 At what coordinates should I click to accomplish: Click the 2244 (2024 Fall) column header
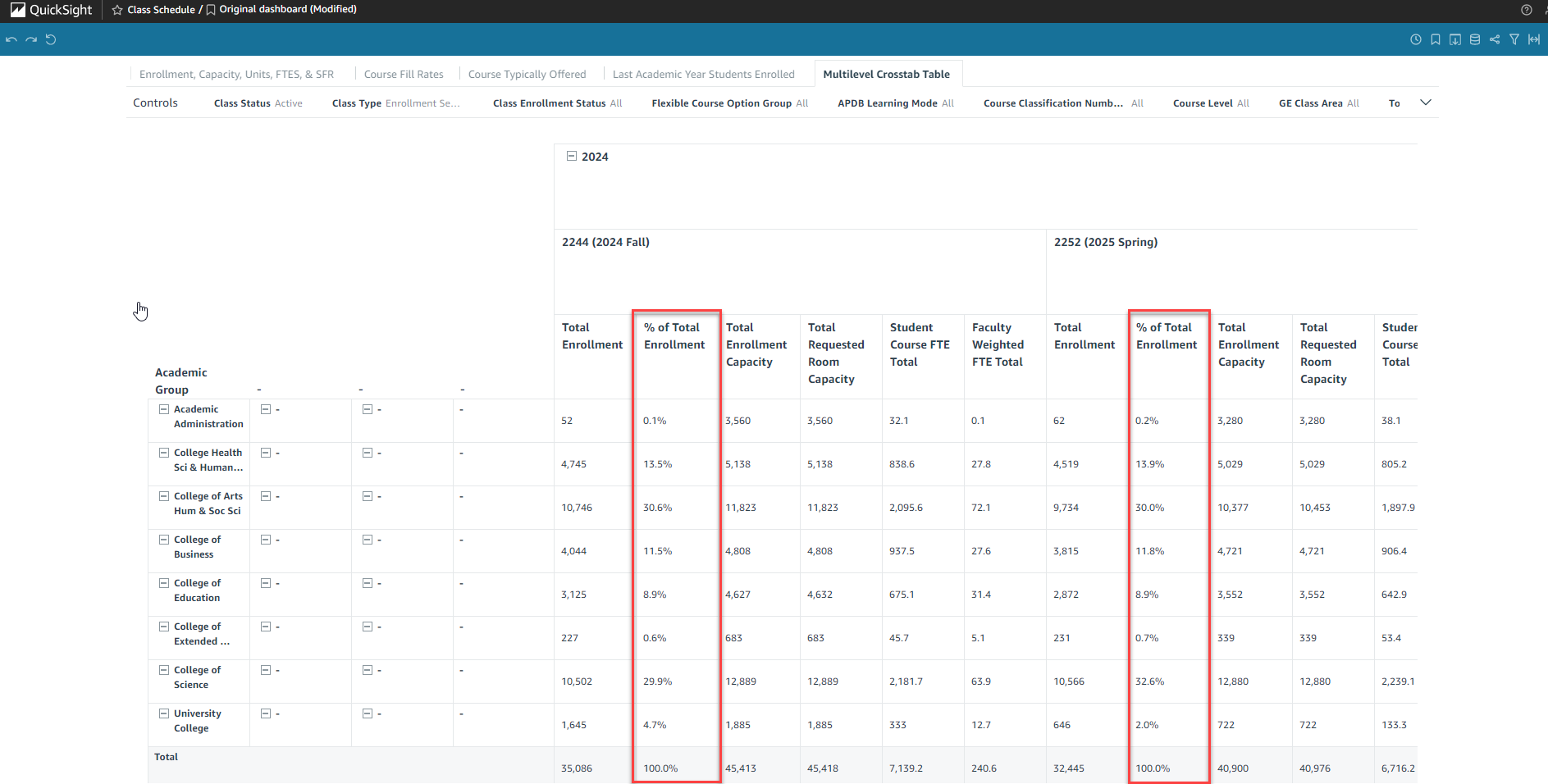click(x=605, y=242)
